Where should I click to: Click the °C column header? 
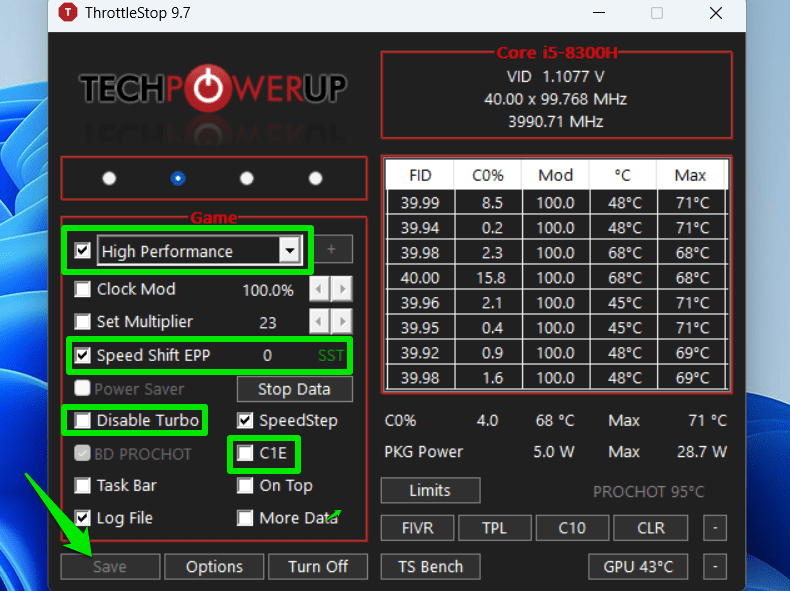623,175
